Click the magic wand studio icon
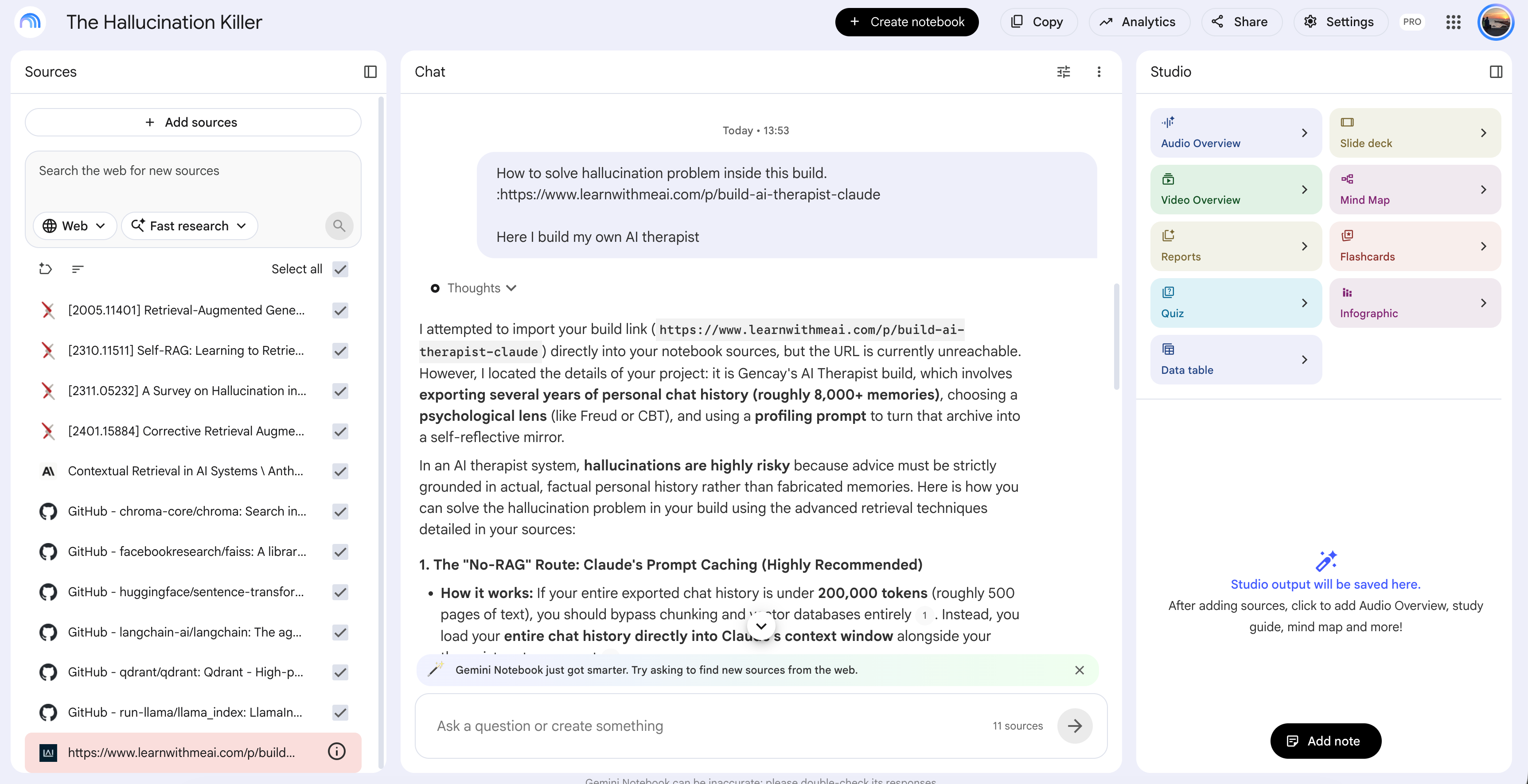The width and height of the screenshot is (1528, 784). pyautogui.click(x=1326, y=560)
